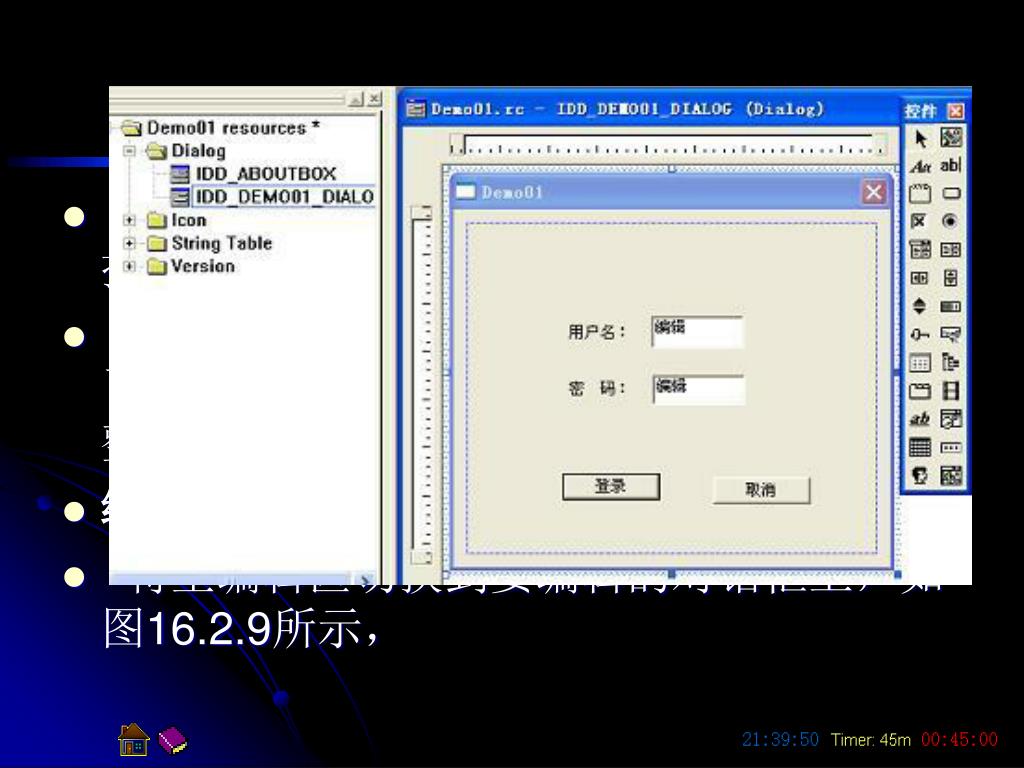Image resolution: width=1024 pixels, height=768 pixels.
Task: Click the edit box next to 用户名
Action: pos(697,332)
